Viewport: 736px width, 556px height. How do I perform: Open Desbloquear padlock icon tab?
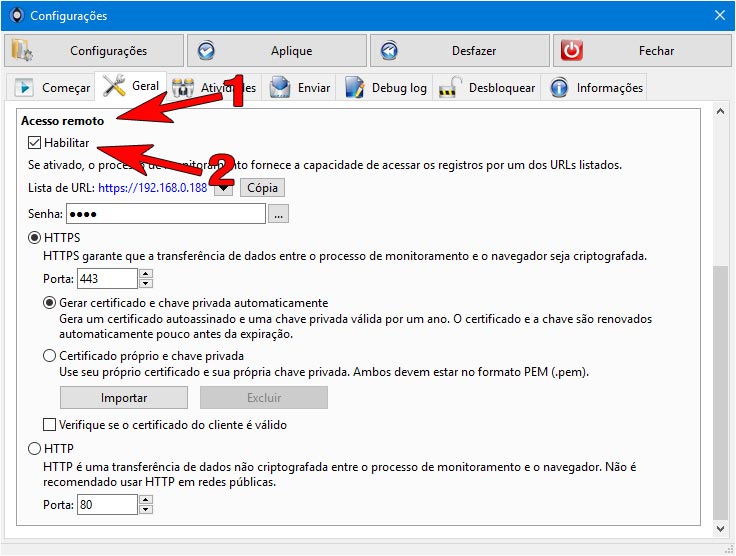click(450, 87)
